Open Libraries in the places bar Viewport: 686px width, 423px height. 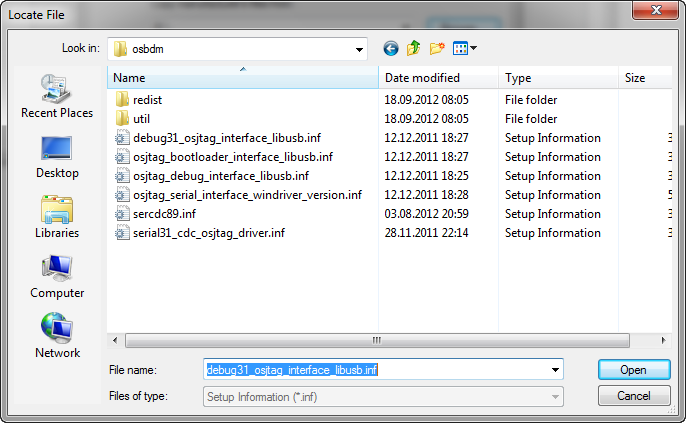[x=57, y=216]
